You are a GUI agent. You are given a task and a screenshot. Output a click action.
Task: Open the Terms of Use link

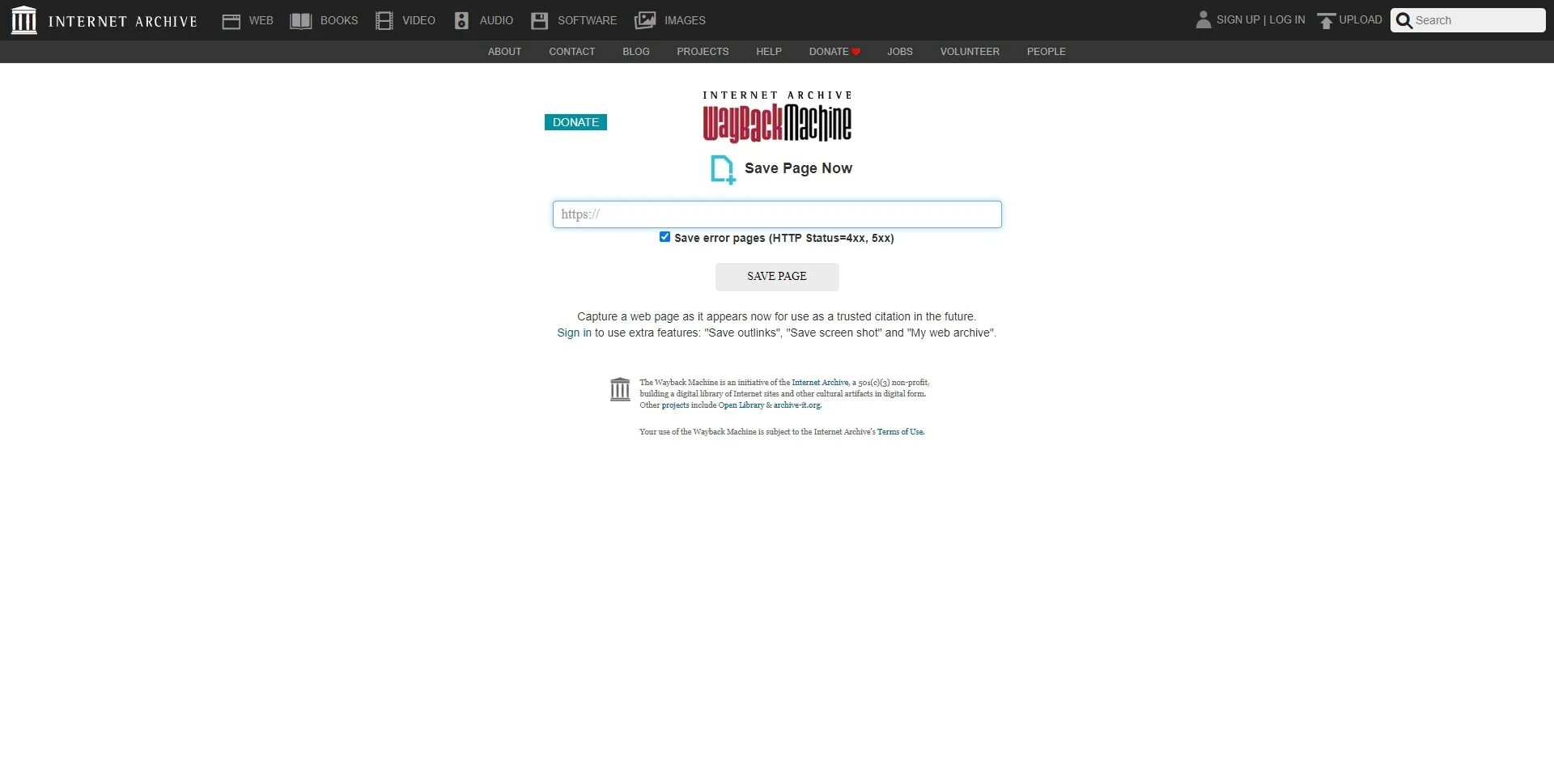900,432
